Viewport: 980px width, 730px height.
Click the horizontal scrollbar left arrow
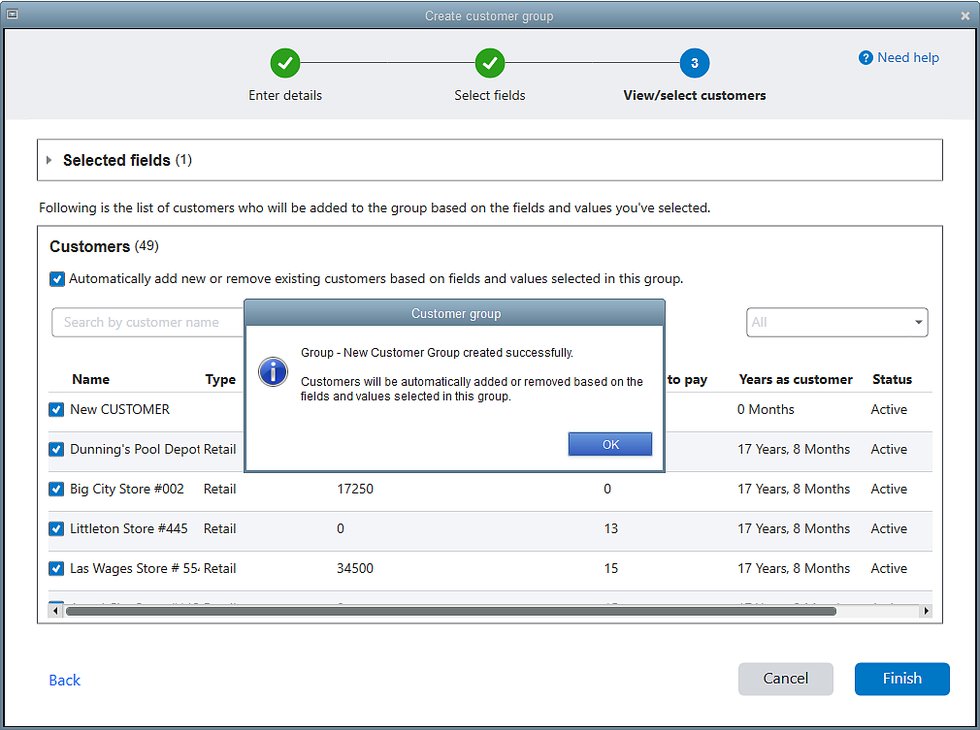[x=57, y=611]
